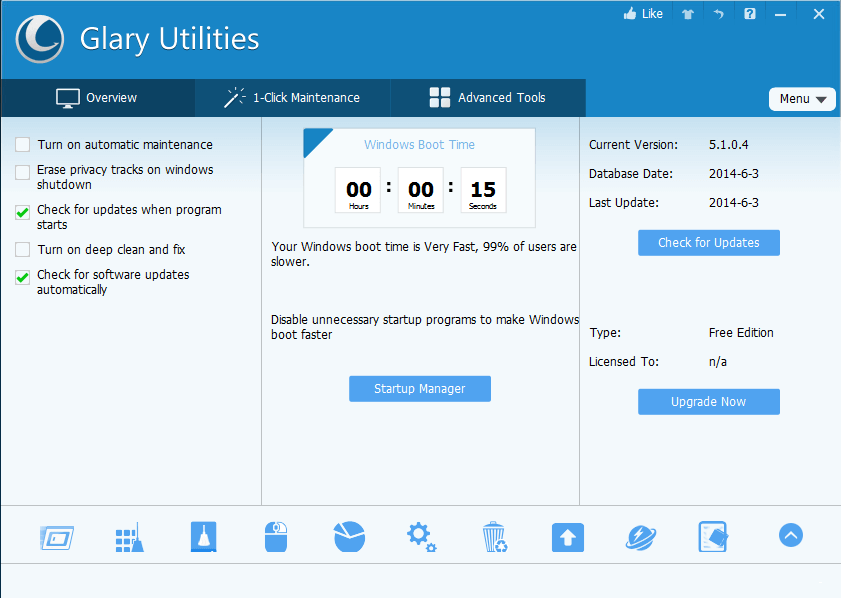This screenshot has height=598, width=841.
Task: Click the Windows Boot Time heading
Action: (419, 145)
